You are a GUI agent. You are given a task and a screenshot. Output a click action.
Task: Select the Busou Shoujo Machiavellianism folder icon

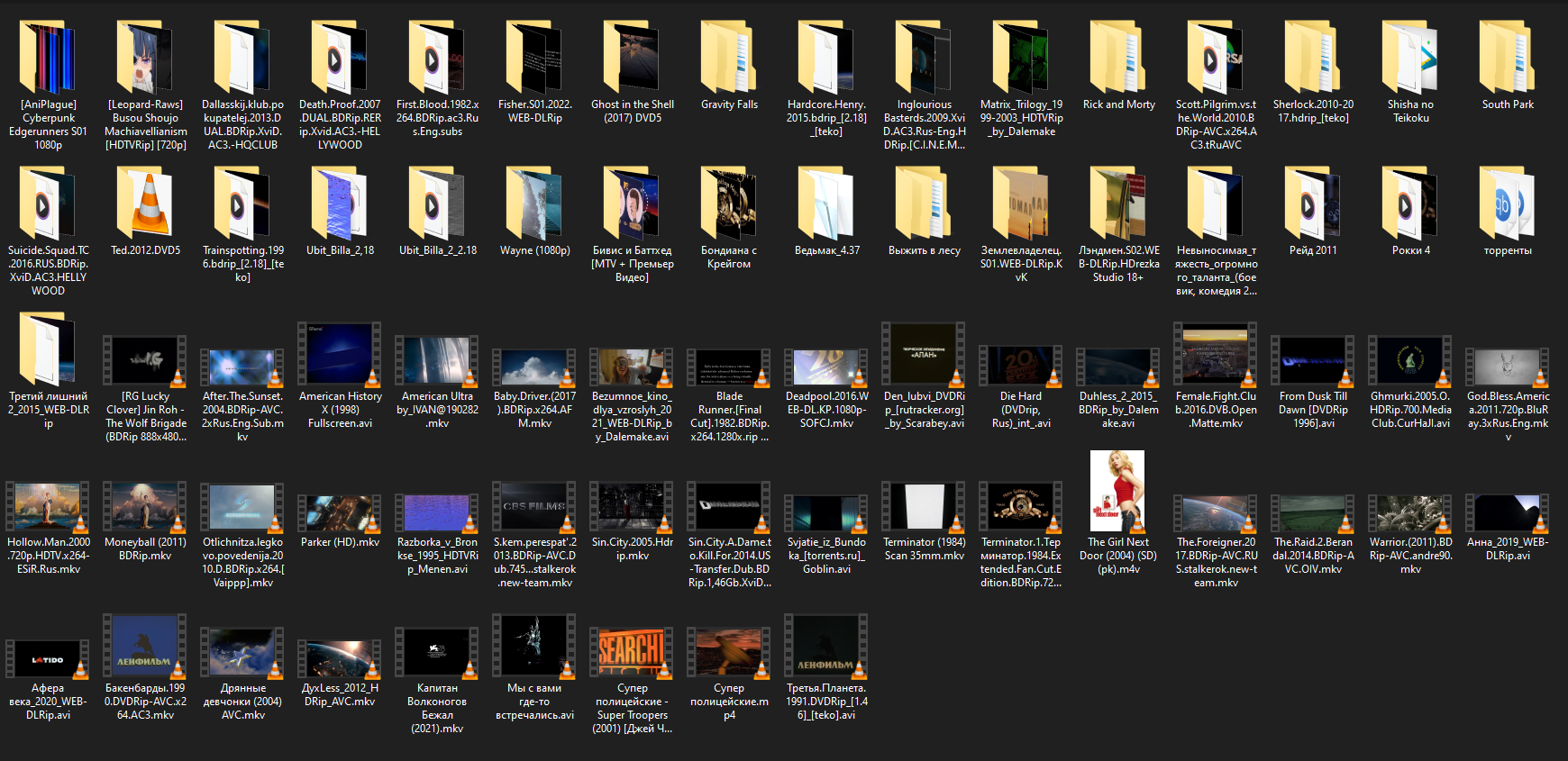coord(145,58)
